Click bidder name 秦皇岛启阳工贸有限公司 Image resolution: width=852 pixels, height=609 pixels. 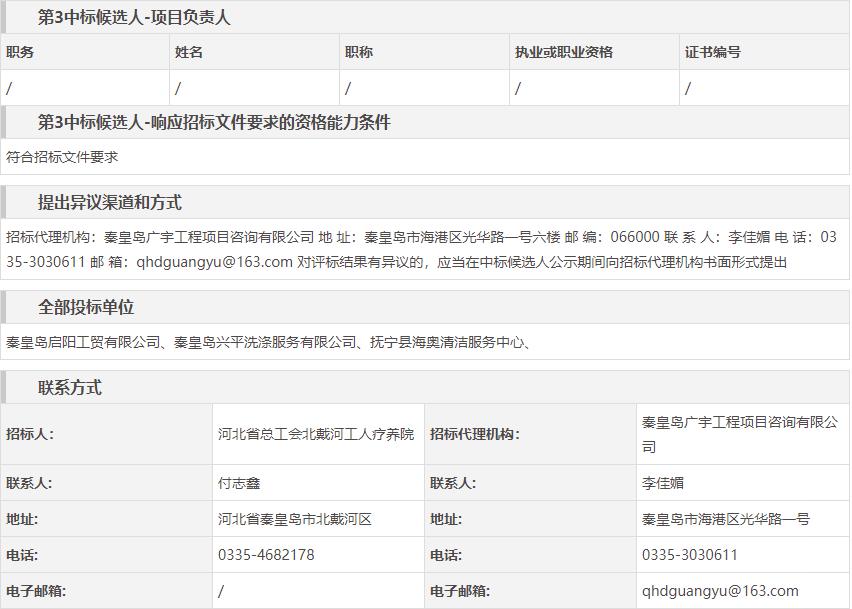[84, 342]
